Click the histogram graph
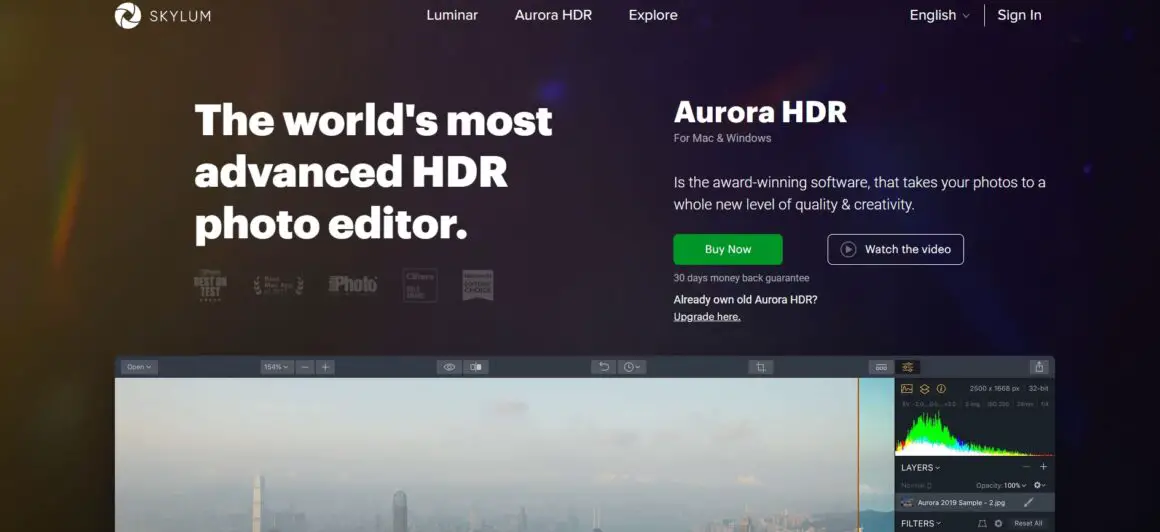 coord(974,434)
